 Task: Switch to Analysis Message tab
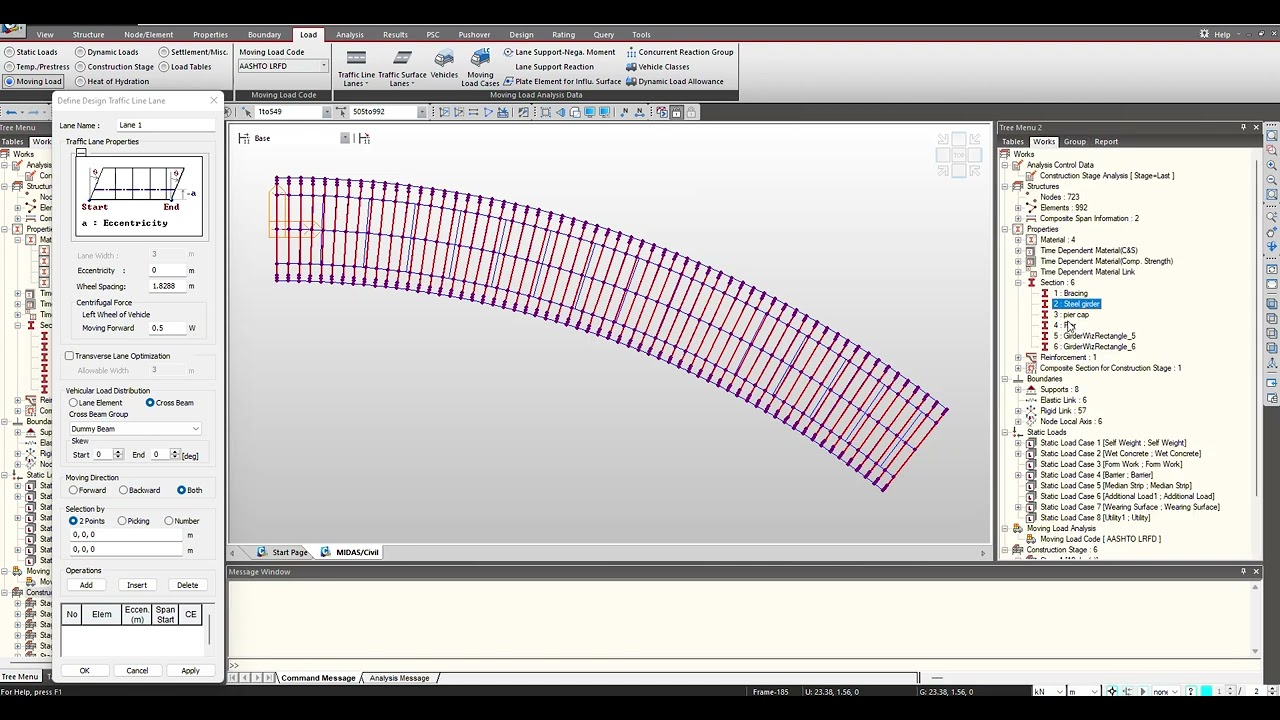click(x=399, y=678)
